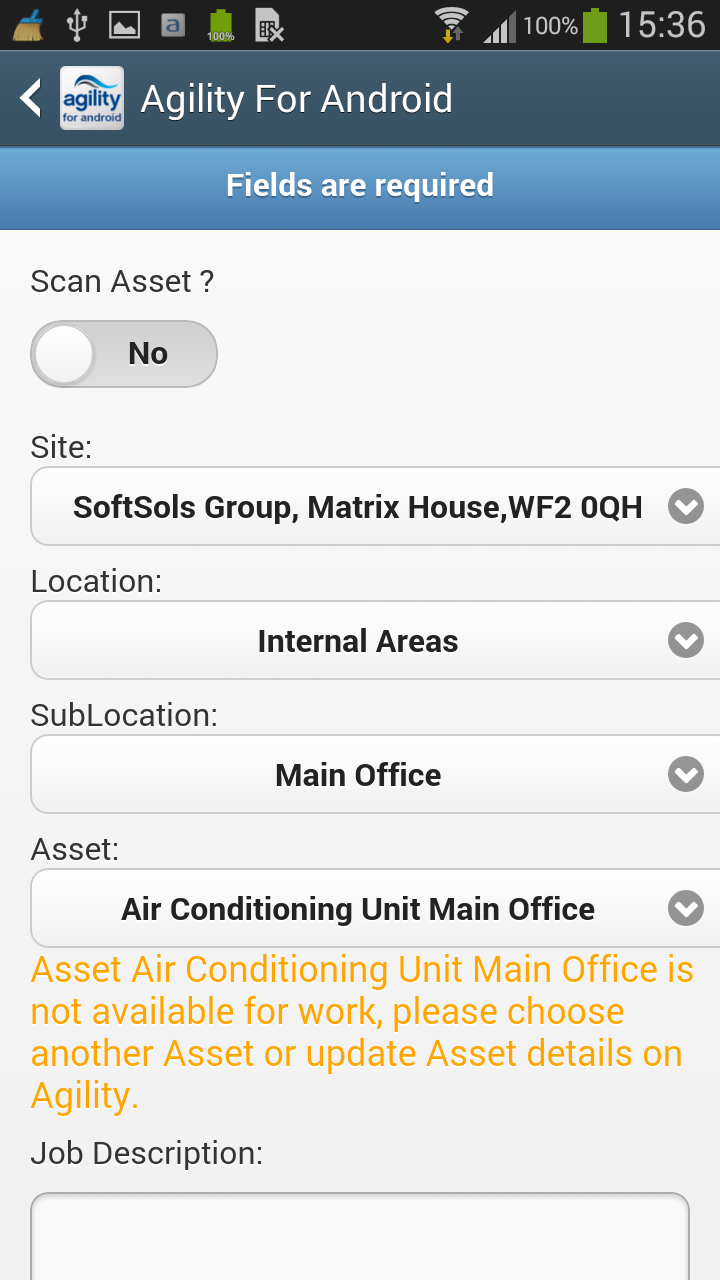Tap the mobile signal strength bars
The width and height of the screenshot is (720, 1280).
point(499,26)
